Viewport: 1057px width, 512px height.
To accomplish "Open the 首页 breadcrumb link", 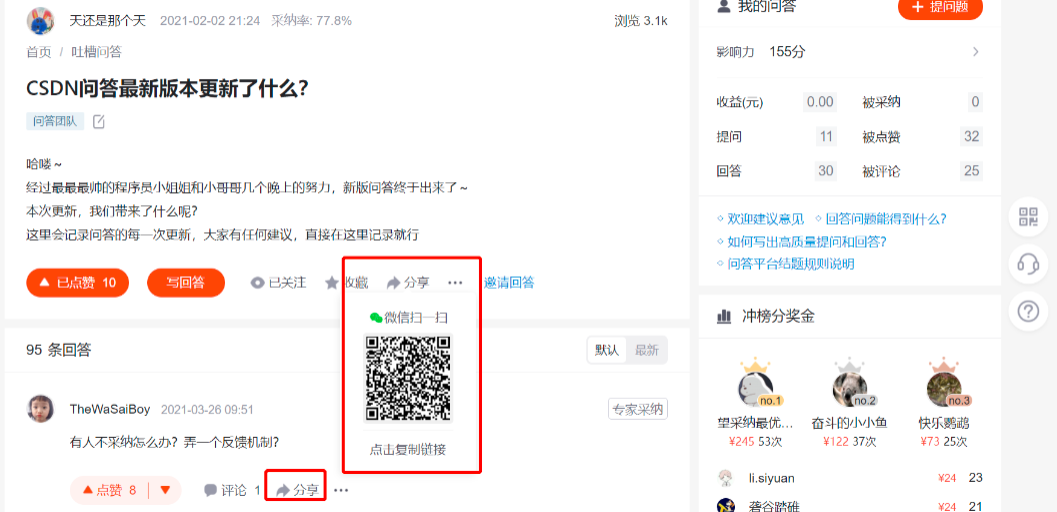I will click(x=38, y=53).
